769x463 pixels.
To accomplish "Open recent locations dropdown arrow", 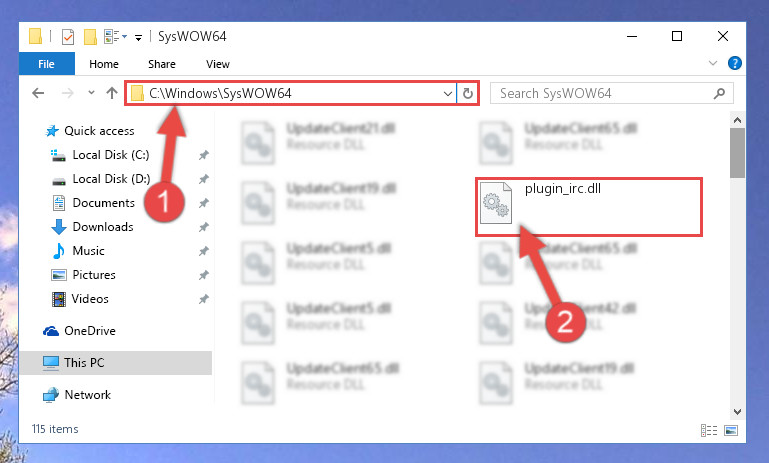I will click(91, 92).
